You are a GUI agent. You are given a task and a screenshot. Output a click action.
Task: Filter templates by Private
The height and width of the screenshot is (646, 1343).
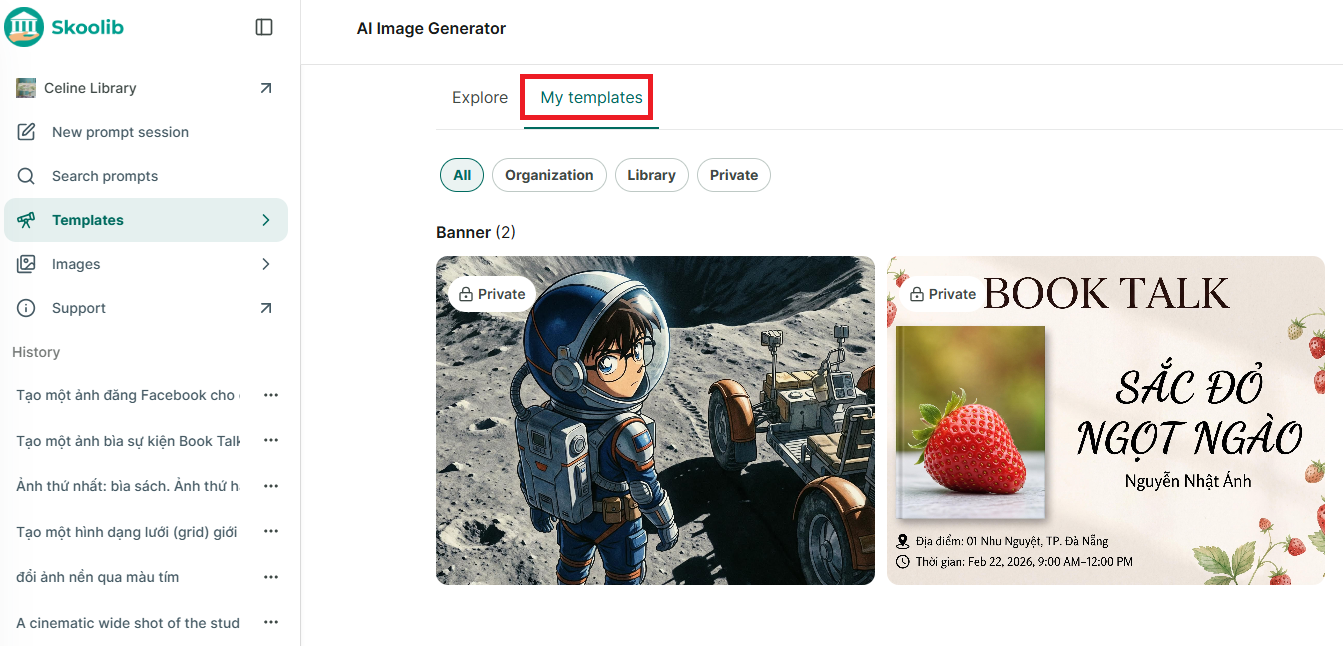coord(734,175)
